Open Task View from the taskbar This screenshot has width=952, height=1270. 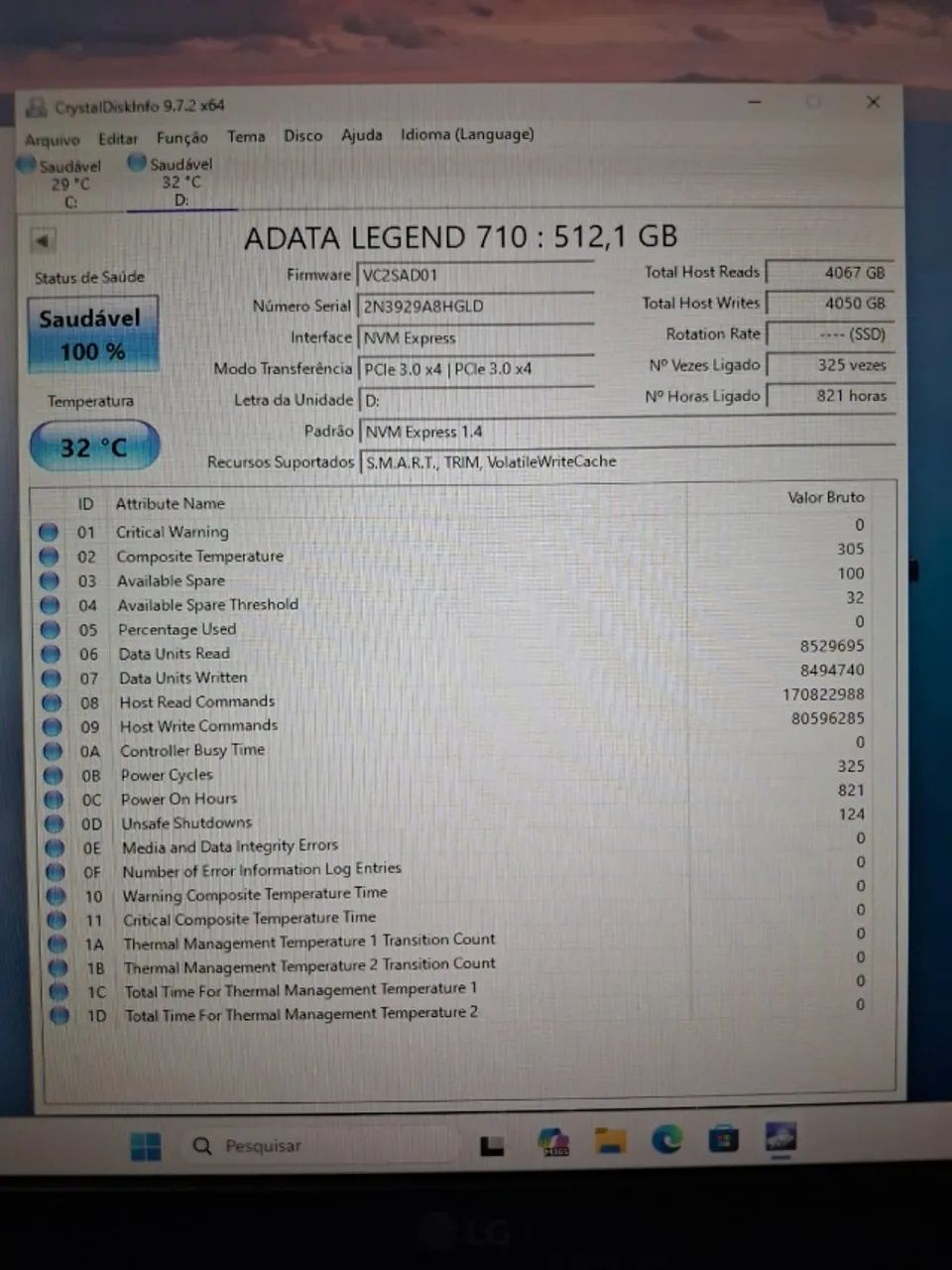[492, 1146]
